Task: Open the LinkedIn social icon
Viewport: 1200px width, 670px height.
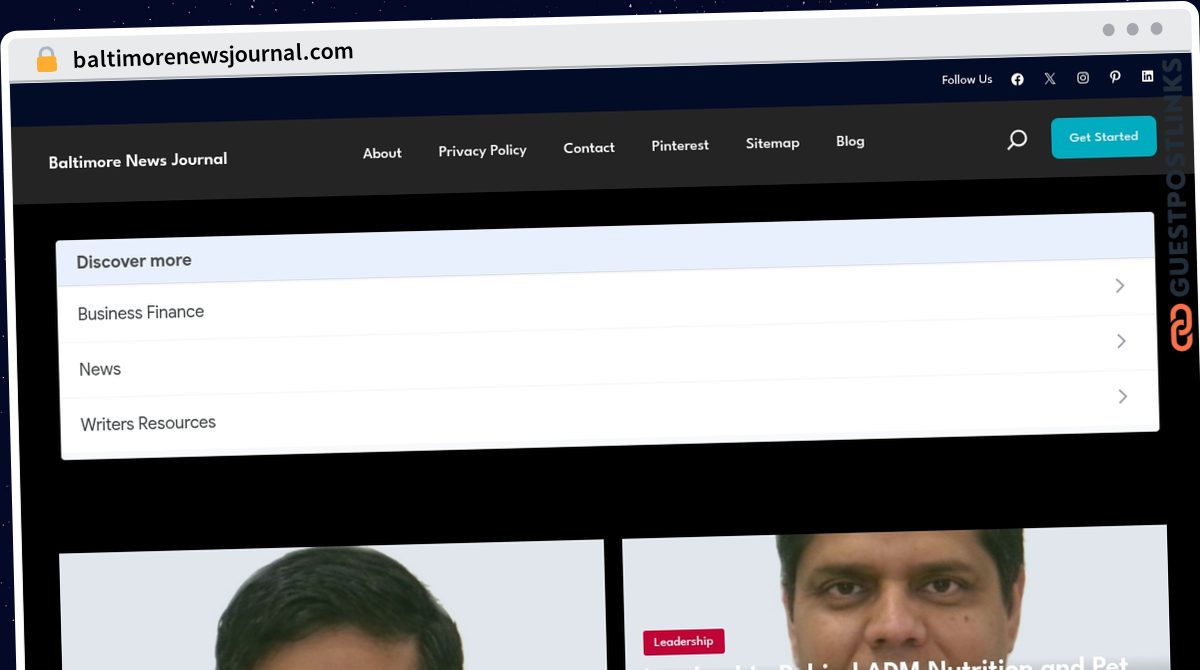Action: pyautogui.click(x=1147, y=76)
